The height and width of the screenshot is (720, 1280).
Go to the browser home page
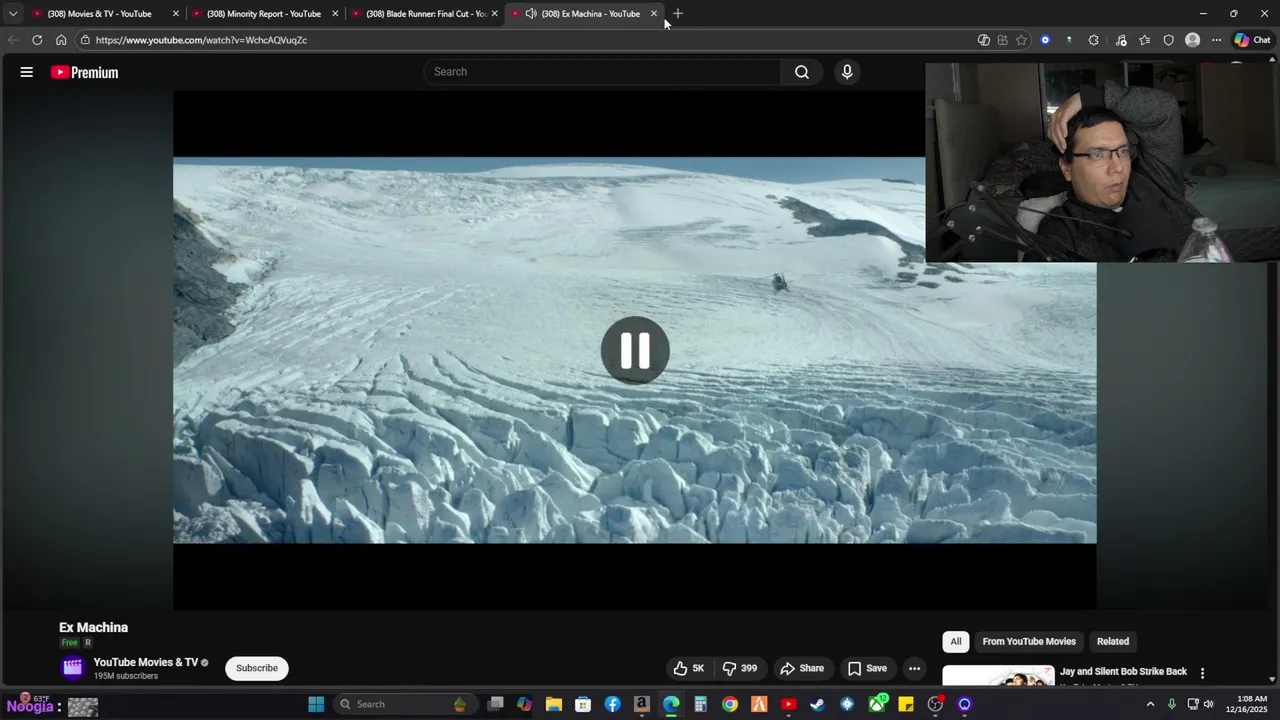point(61,40)
